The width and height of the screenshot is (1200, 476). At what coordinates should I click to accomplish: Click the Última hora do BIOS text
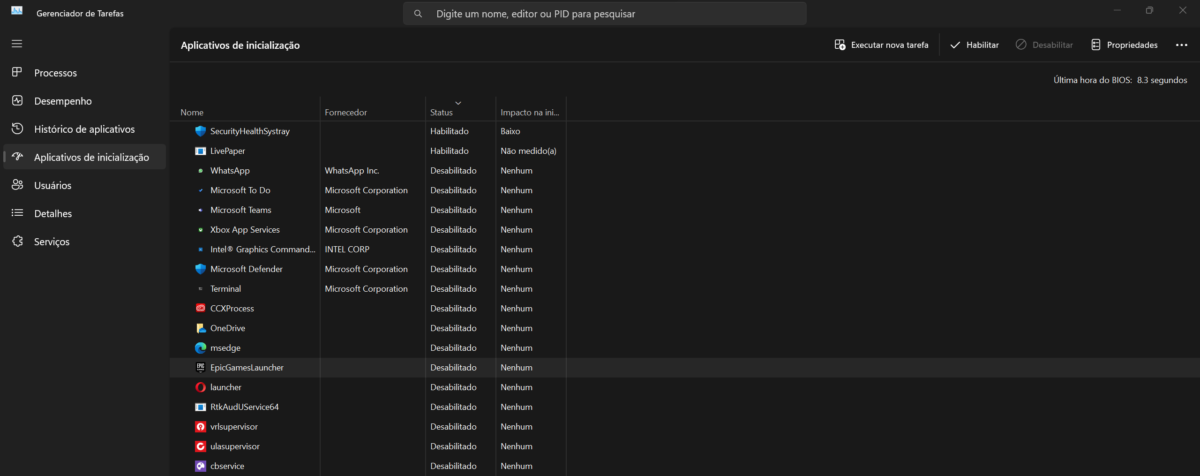[x=1120, y=79]
